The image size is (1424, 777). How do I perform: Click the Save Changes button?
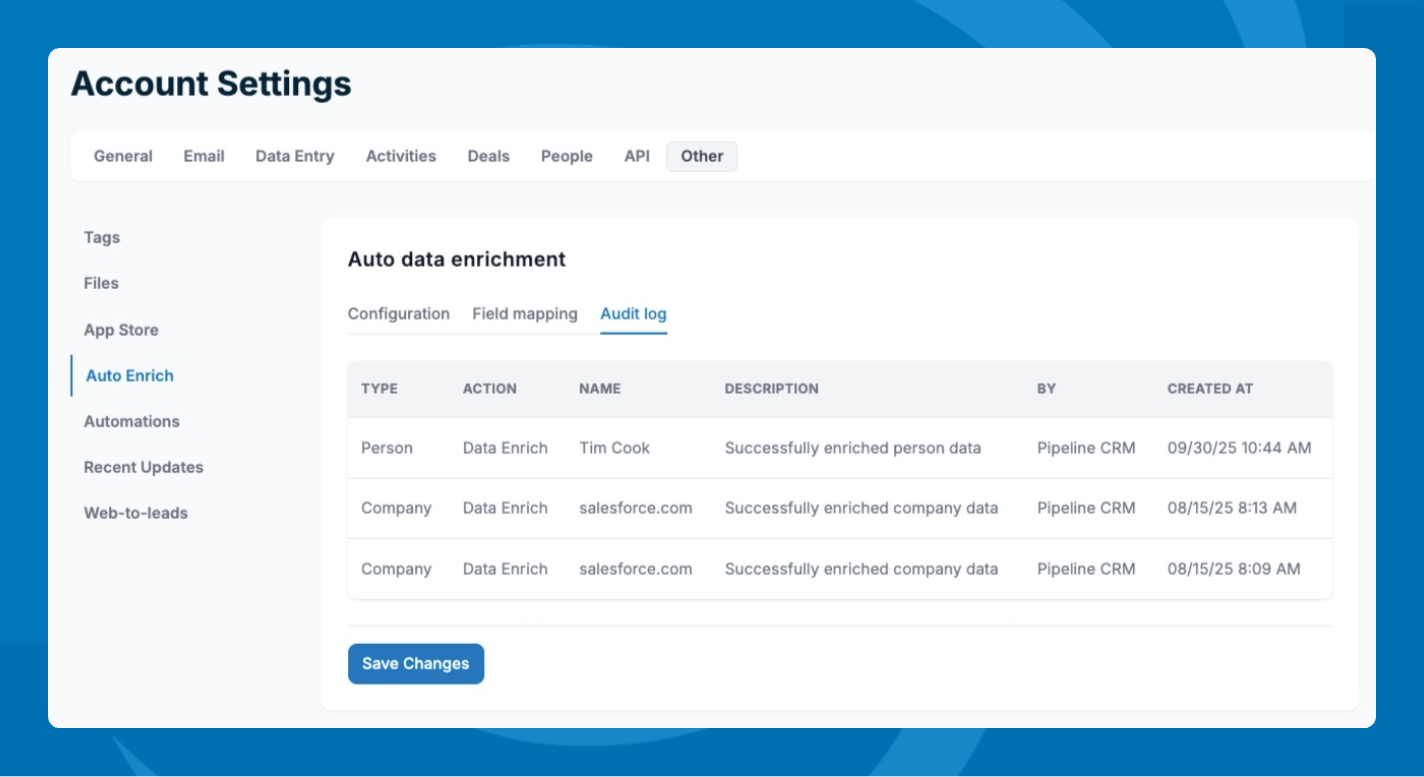point(416,664)
